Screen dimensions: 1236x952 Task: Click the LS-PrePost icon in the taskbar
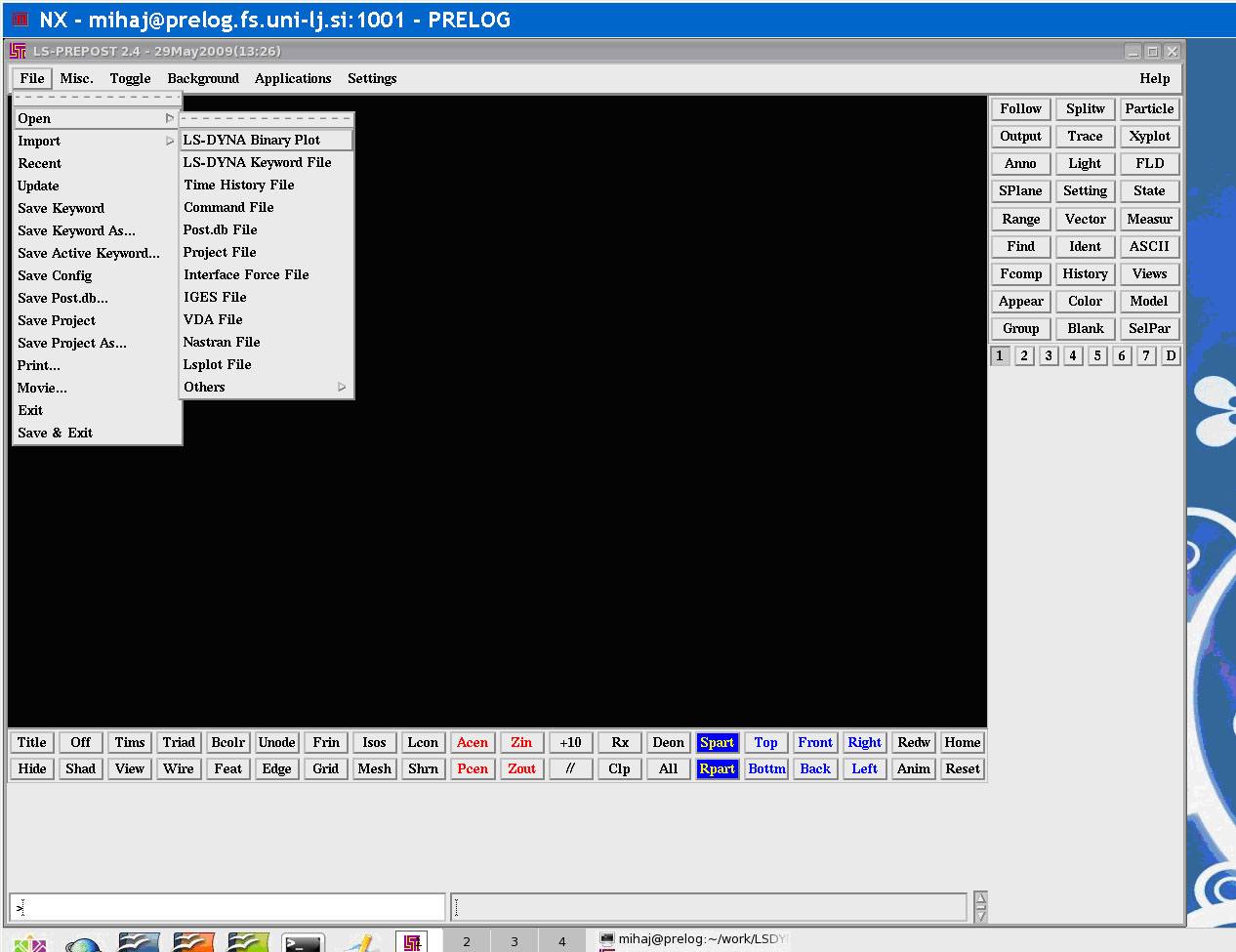[x=412, y=942]
